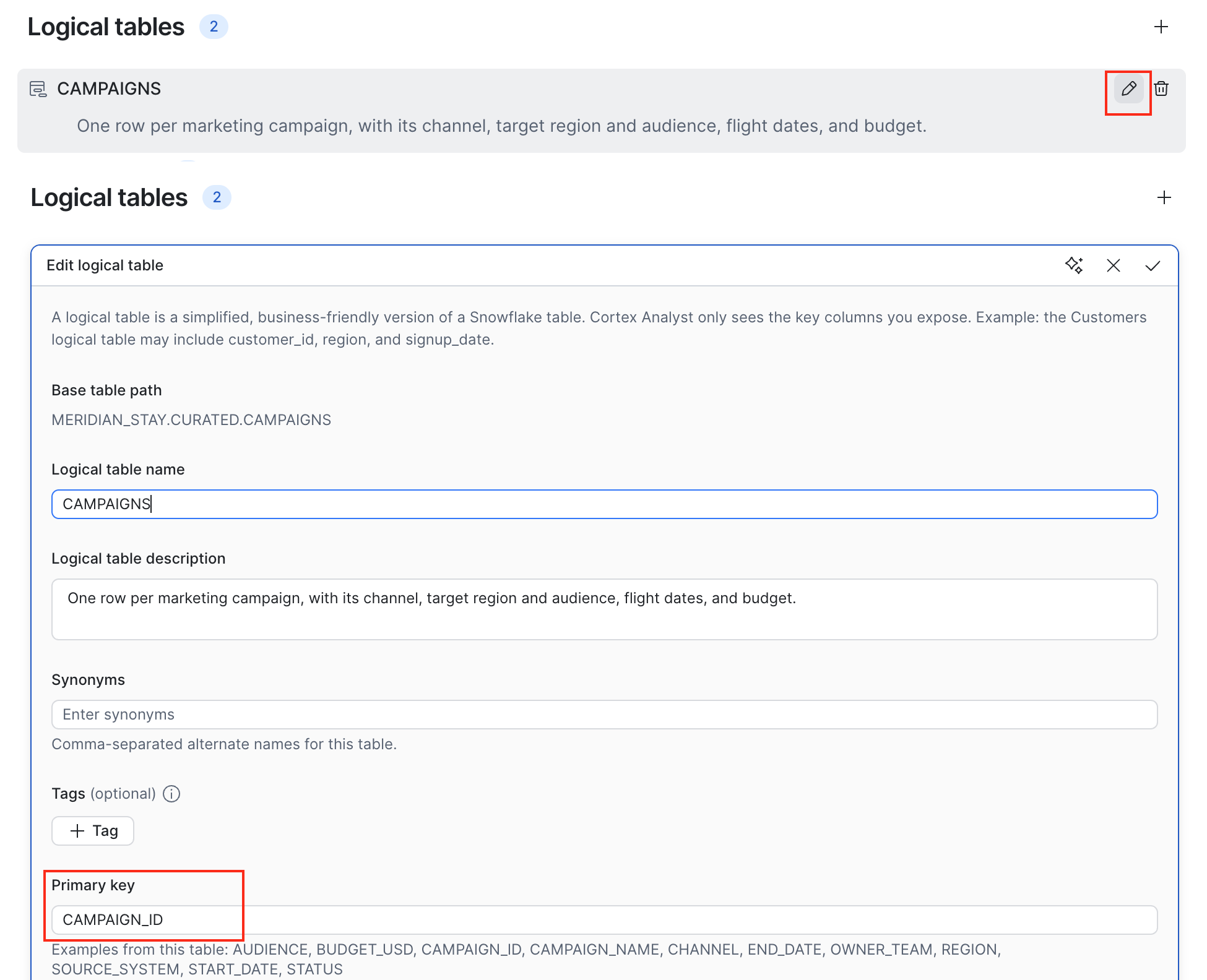The height and width of the screenshot is (980, 1207).
Task: Delete CAMPAIGNS table via trash icon
Action: pyautogui.click(x=1161, y=89)
